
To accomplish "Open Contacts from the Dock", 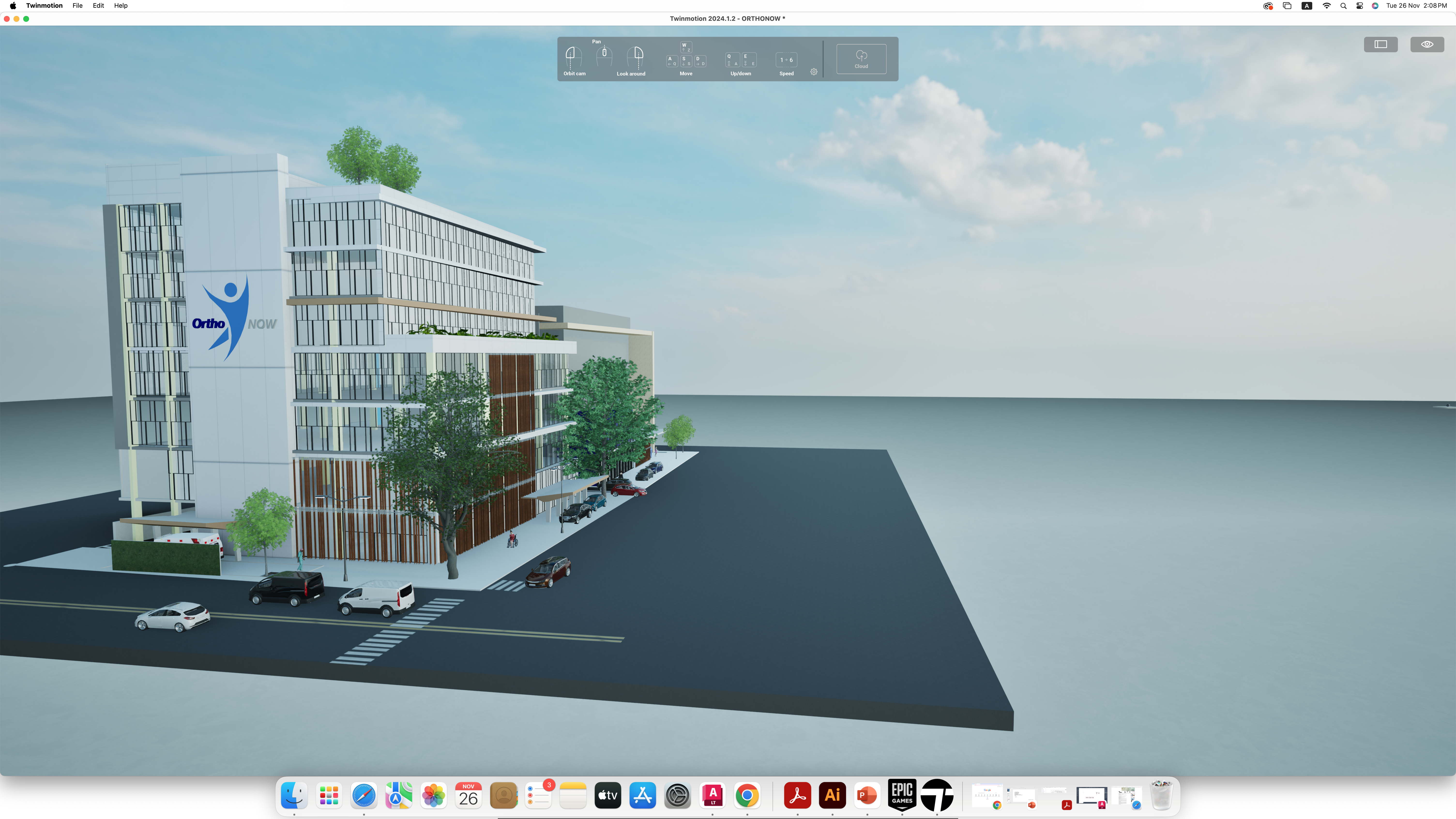I will [504, 795].
